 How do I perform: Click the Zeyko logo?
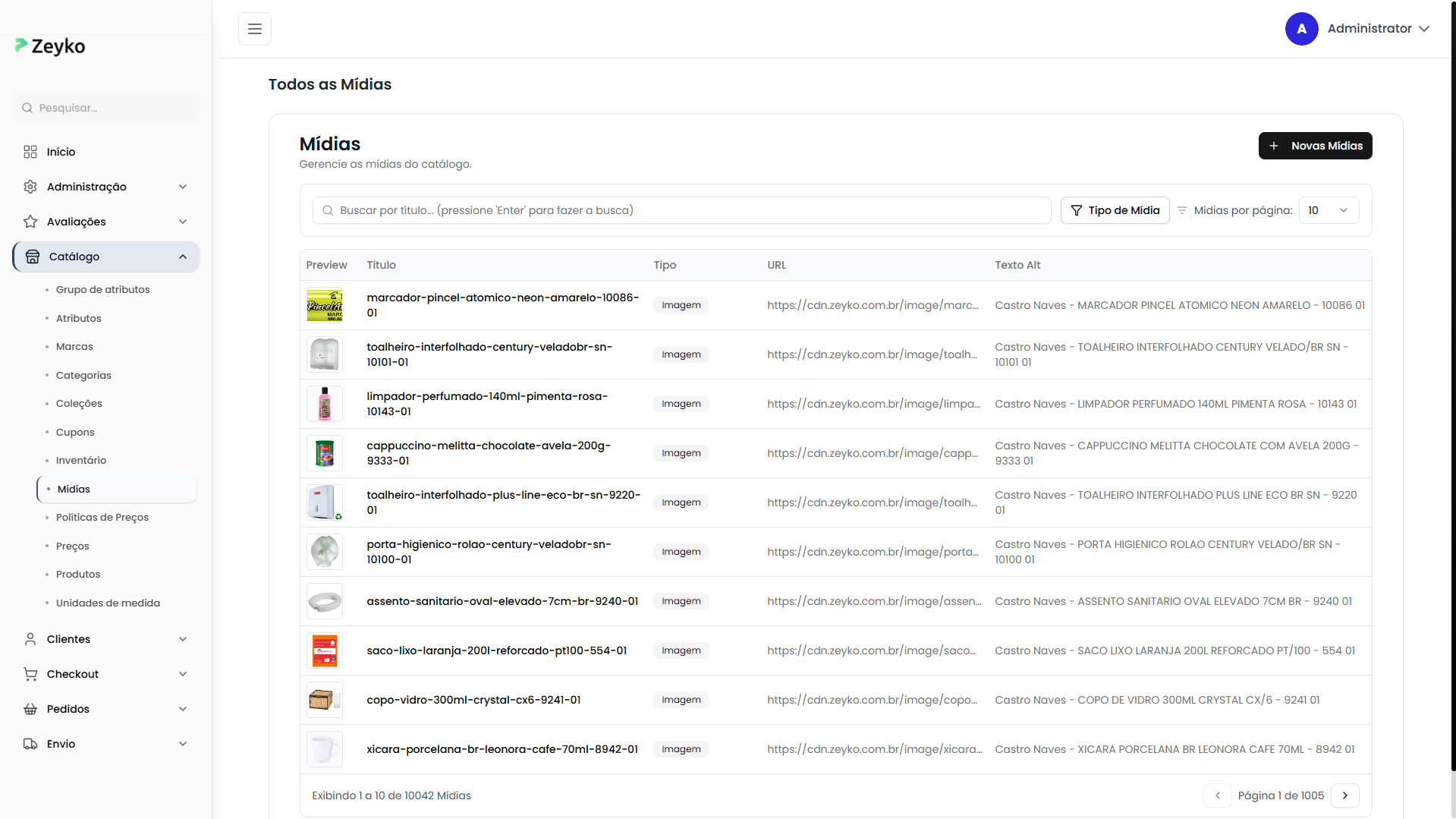click(x=50, y=46)
